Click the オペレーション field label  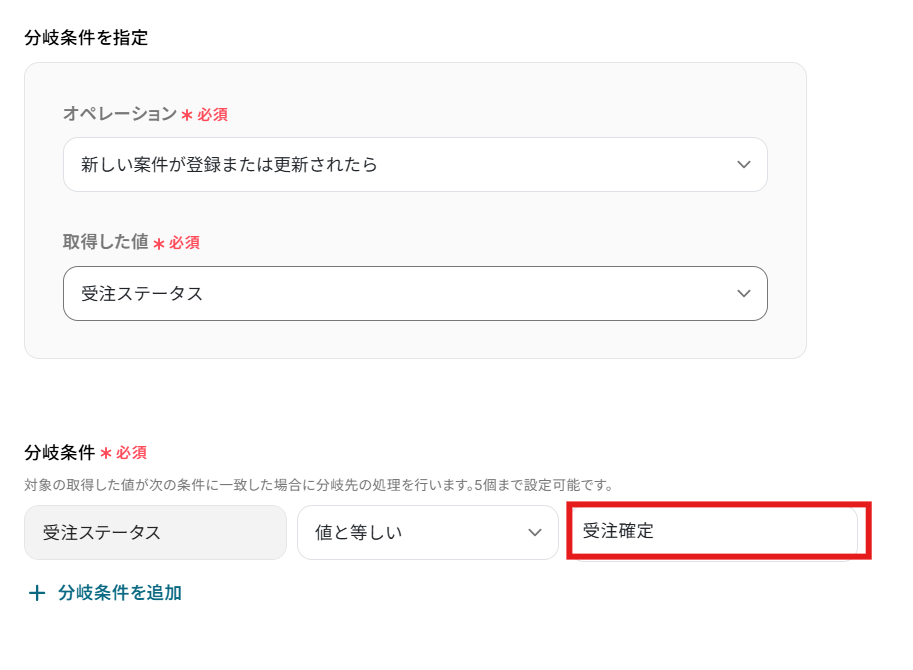(x=119, y=114)
